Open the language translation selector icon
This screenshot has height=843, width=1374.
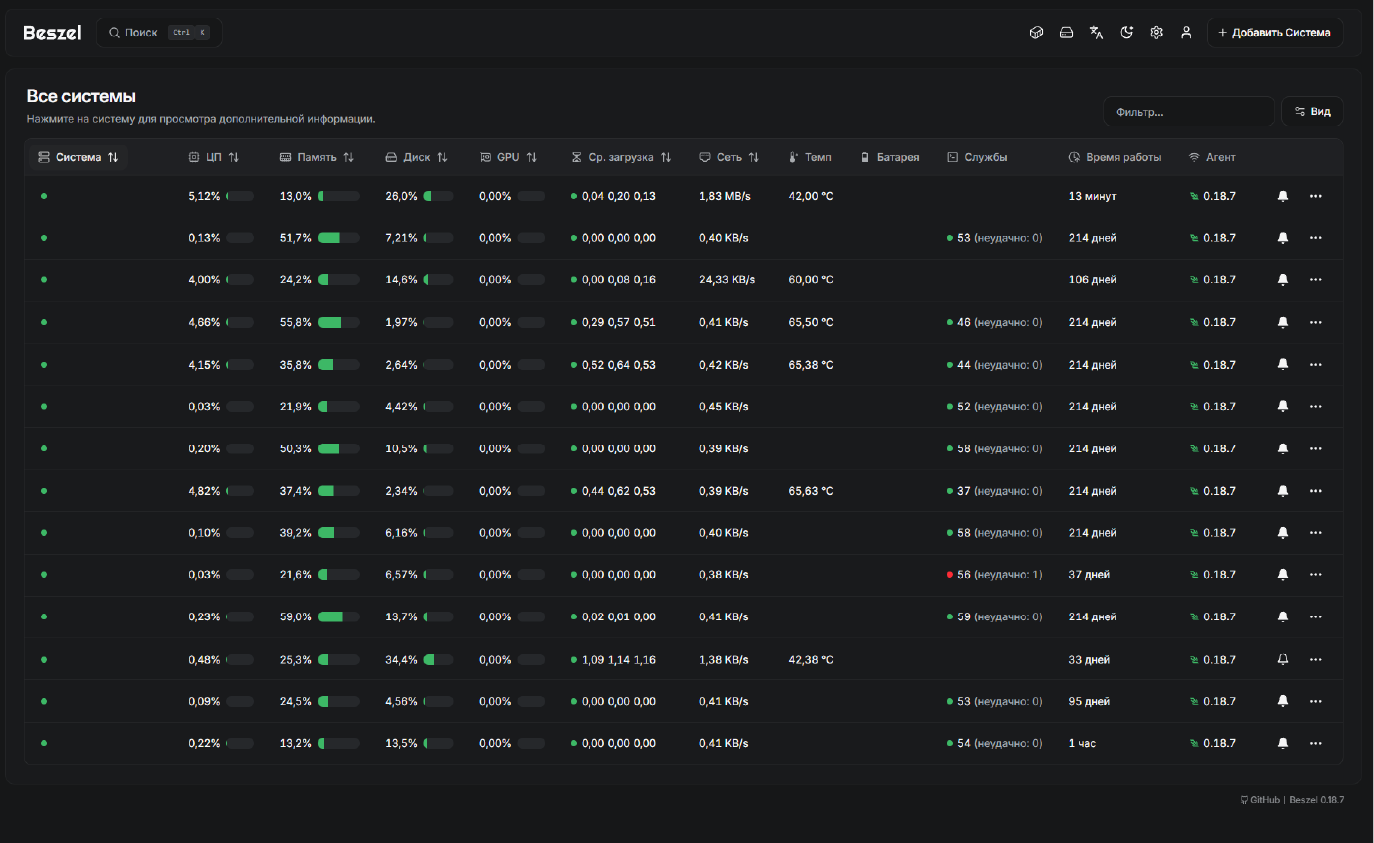click(1096, 33)
